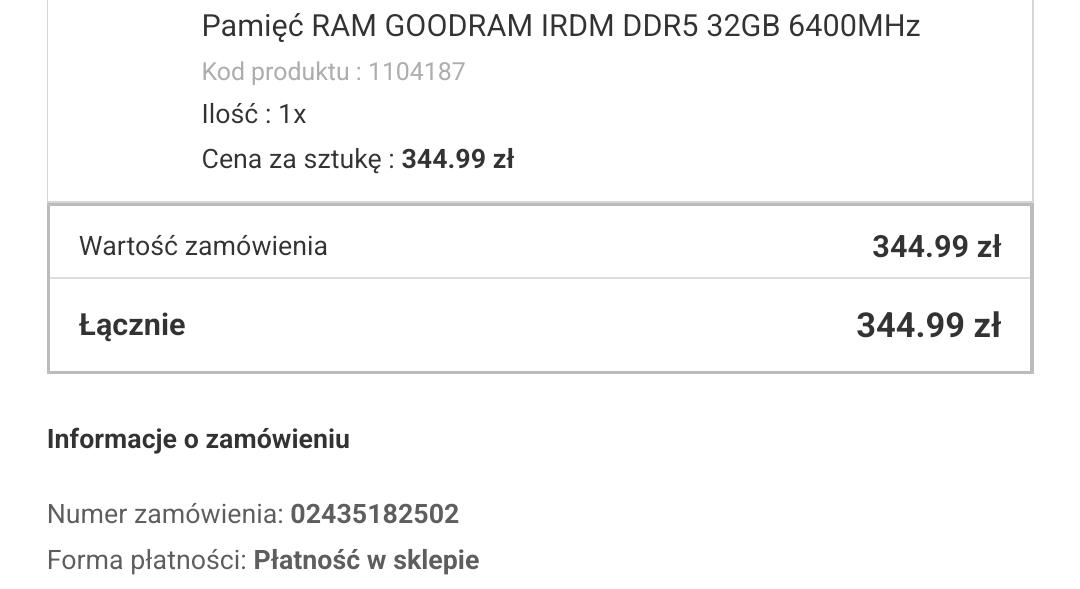Click the Informacje o zamówieniu heading
1080x589 pixels.
198,439
